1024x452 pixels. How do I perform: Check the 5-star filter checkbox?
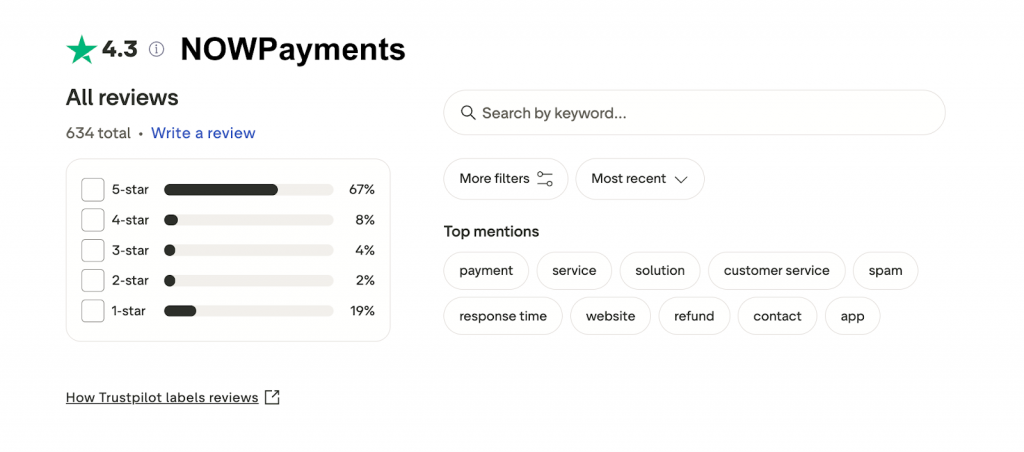pos(93,189)
